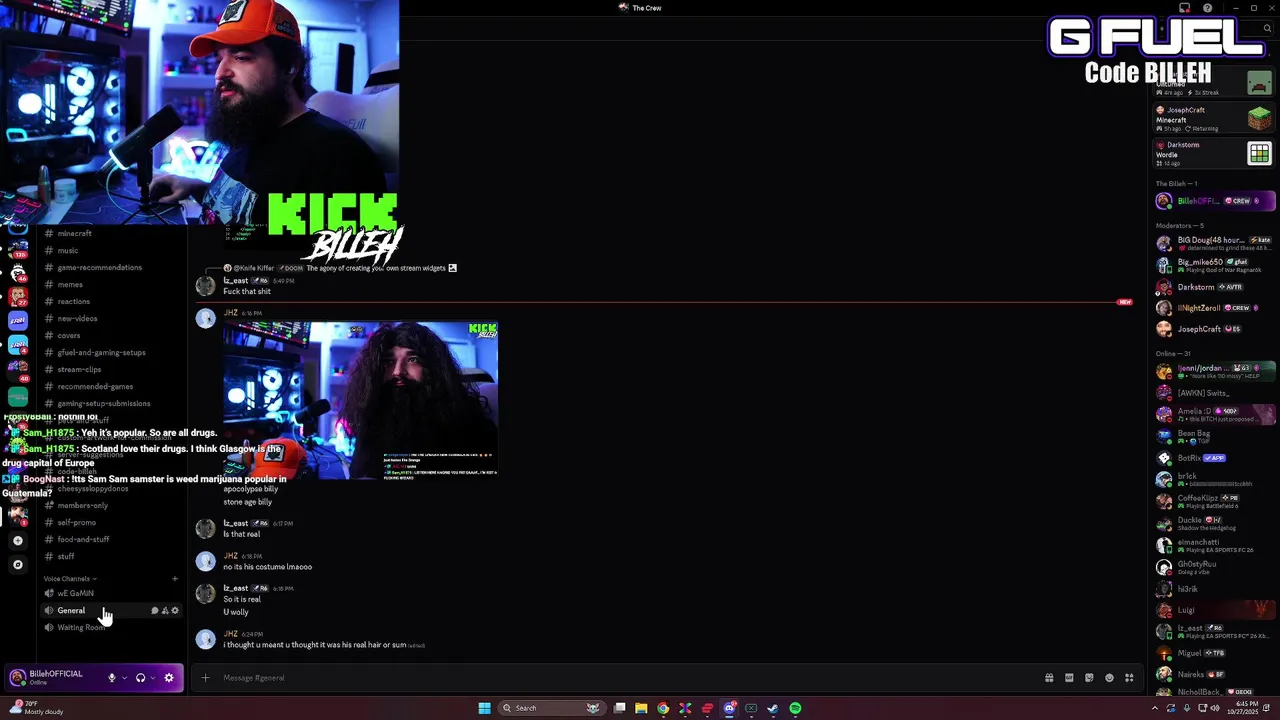Collapse the Voice Channels category

click(69, 578)
